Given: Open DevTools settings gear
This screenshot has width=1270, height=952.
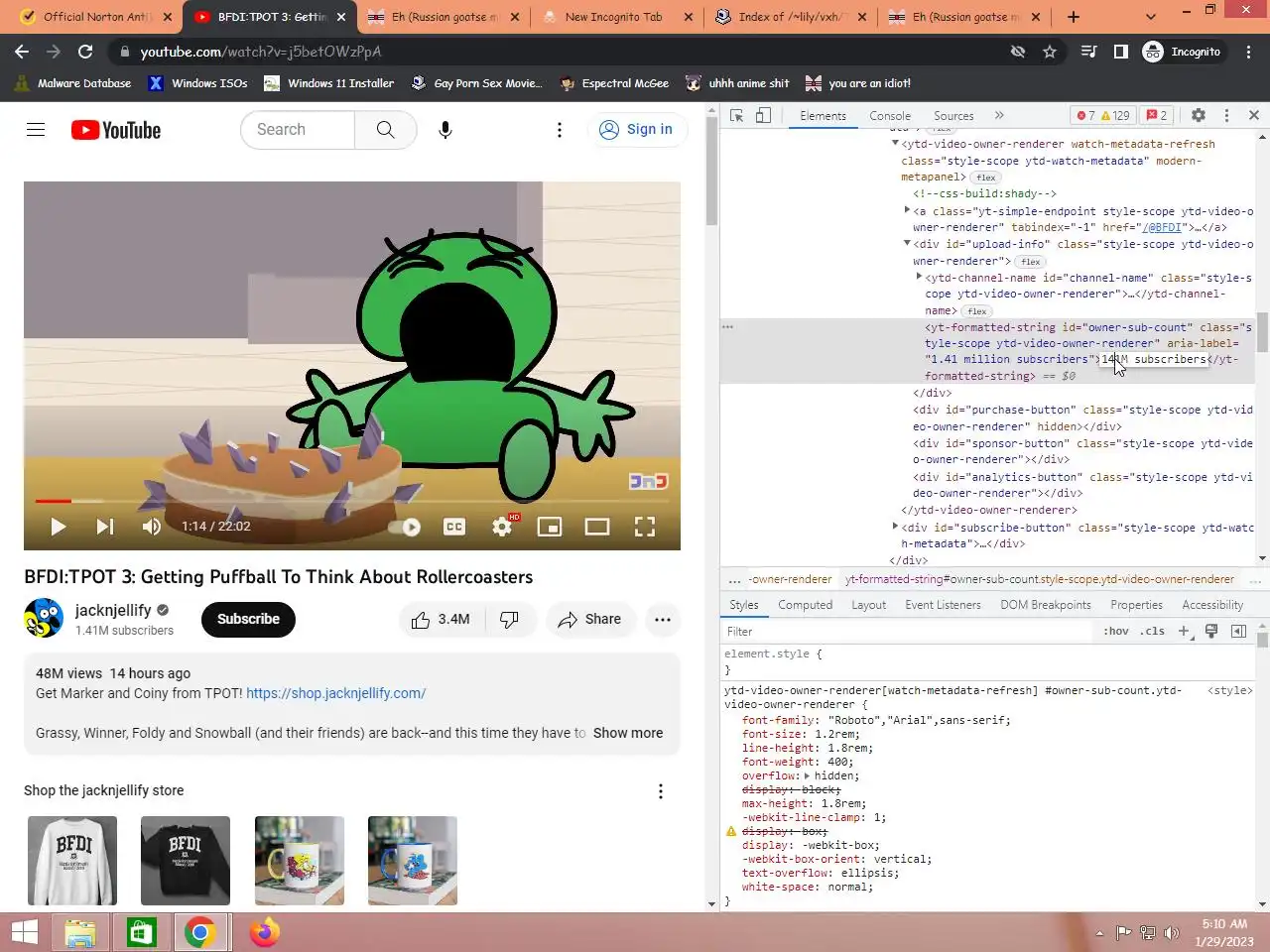Looking at the screenshot, I should pos(1199,115).
